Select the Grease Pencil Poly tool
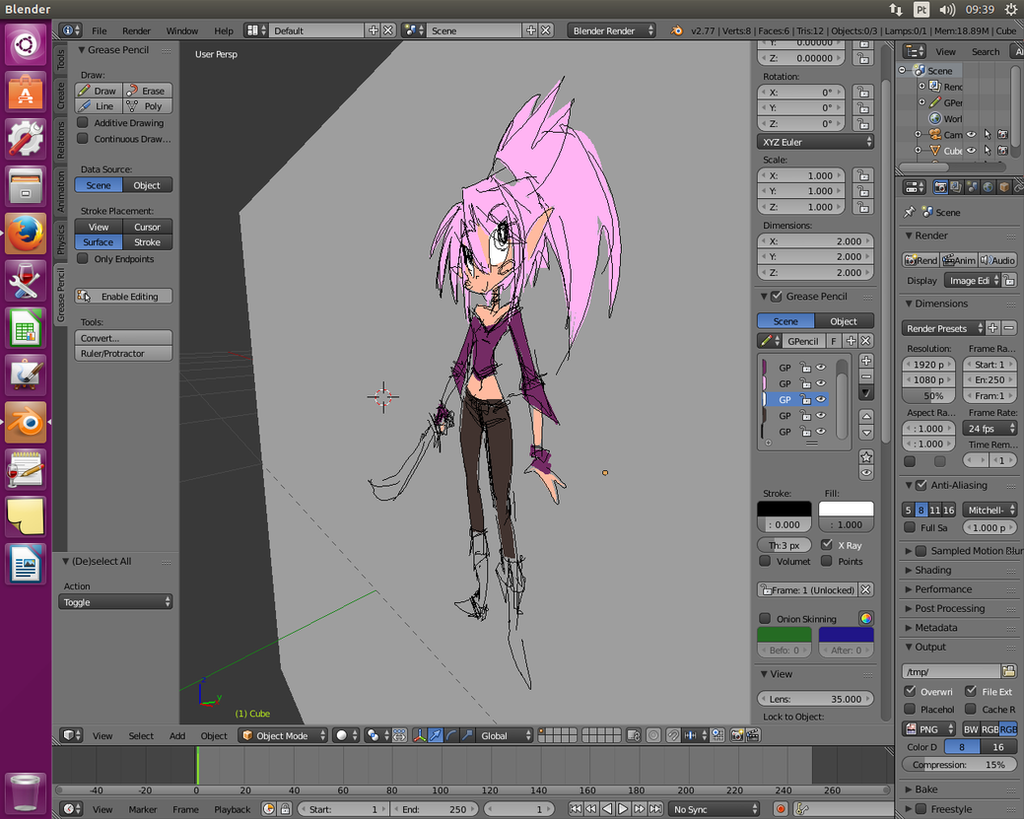Viewport: 1024px width, 819px height. point(148,106)
